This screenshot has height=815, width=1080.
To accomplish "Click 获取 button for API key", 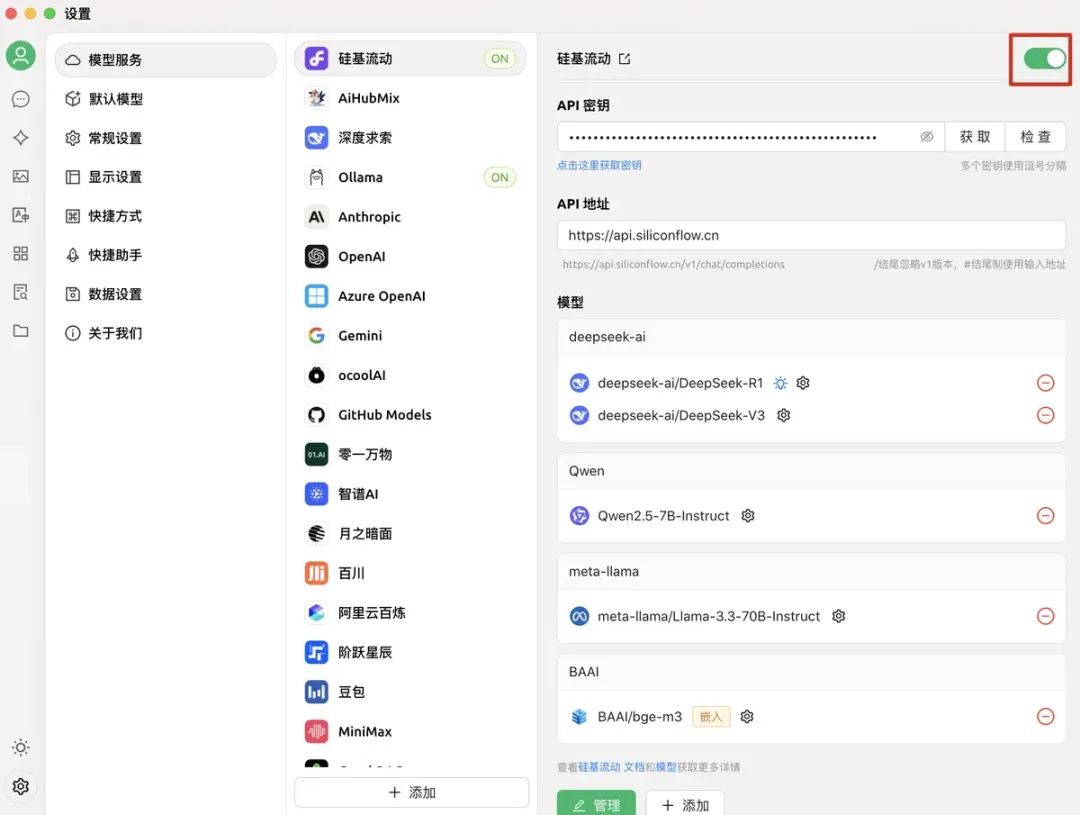I will (975, 137).
